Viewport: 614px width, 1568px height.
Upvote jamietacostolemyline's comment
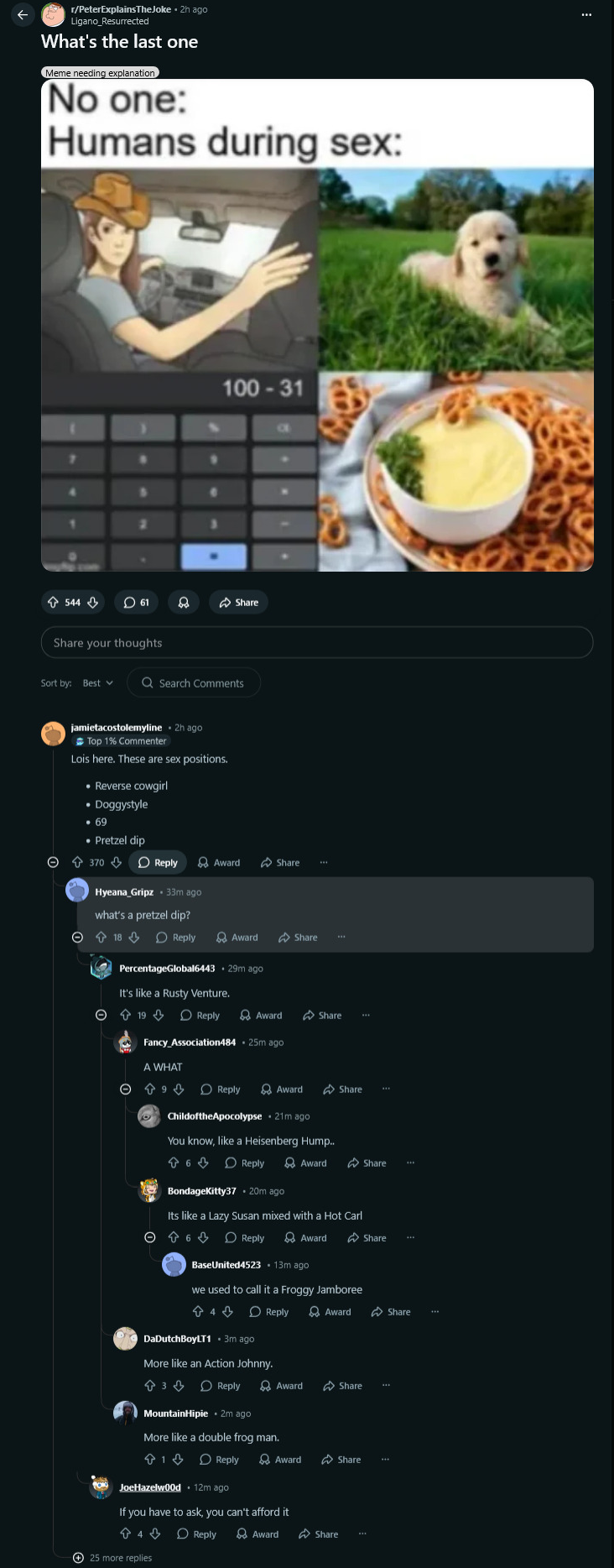[x=78, y=863]
